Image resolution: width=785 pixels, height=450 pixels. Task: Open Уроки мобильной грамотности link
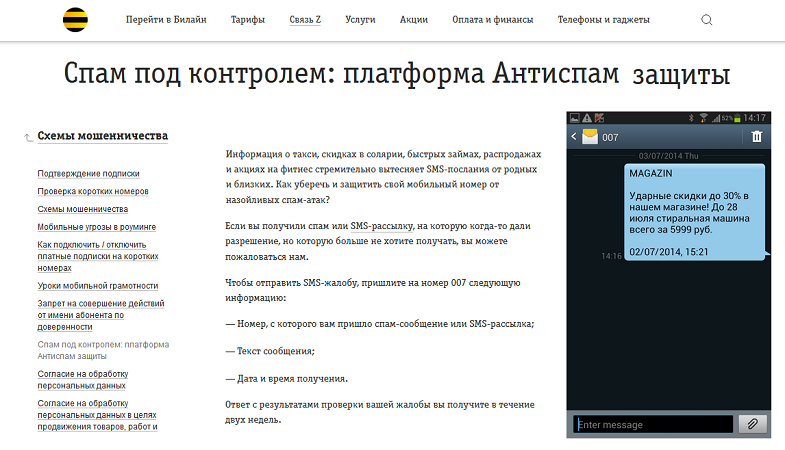[98, 285]
